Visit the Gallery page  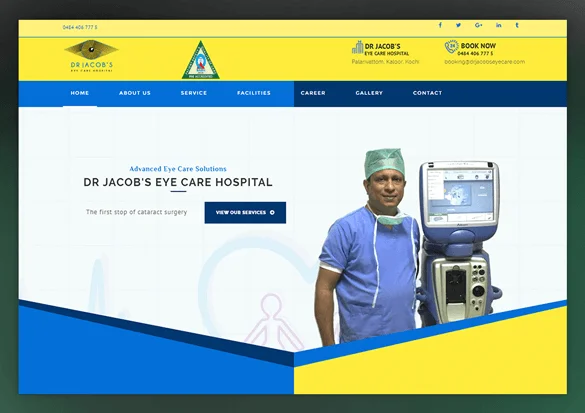pyautogui.click(x=369, y=93)
